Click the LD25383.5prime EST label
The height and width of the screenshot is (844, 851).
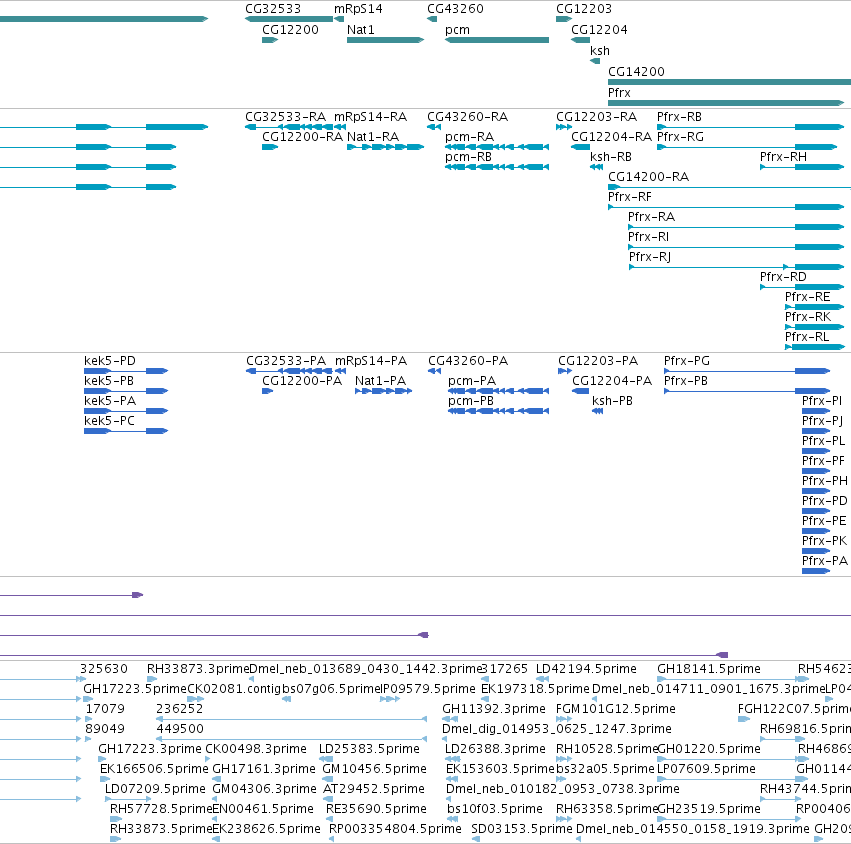click(x=369, y=749)
